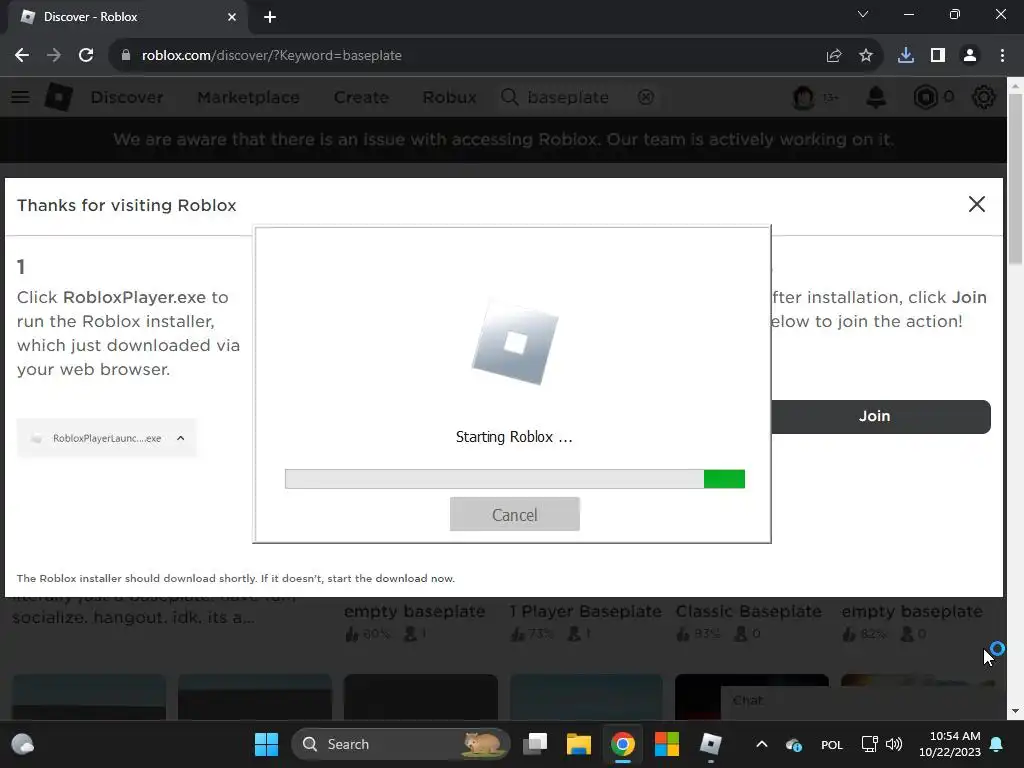Open the Marketplace nav item
Image resolution: width=1024 pixels, height=768 pixels.
pyautogui.click(x=248, y=97)
